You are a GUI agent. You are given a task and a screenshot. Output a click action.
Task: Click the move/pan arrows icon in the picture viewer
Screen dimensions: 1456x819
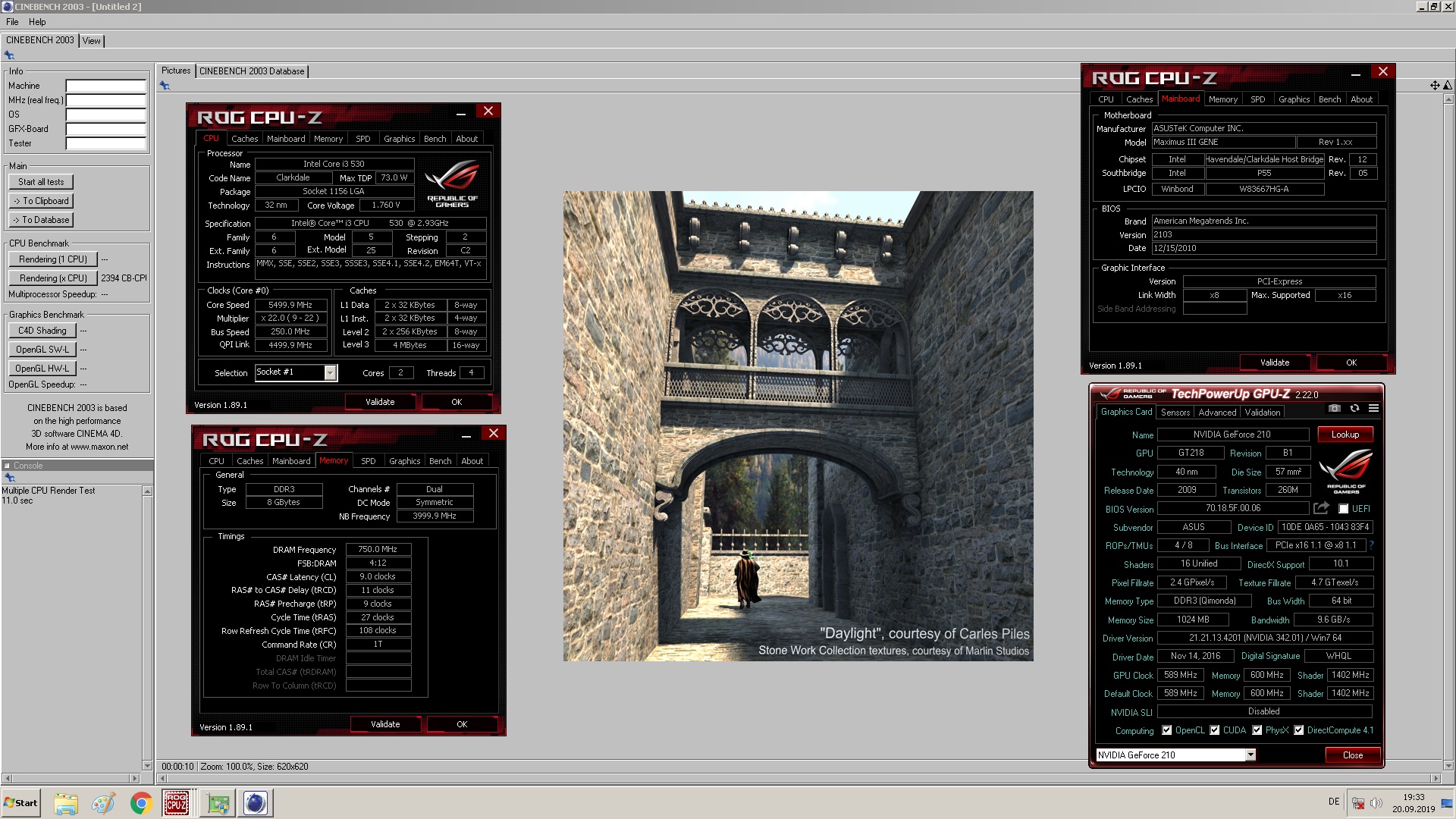click(x=1435, y=86)
